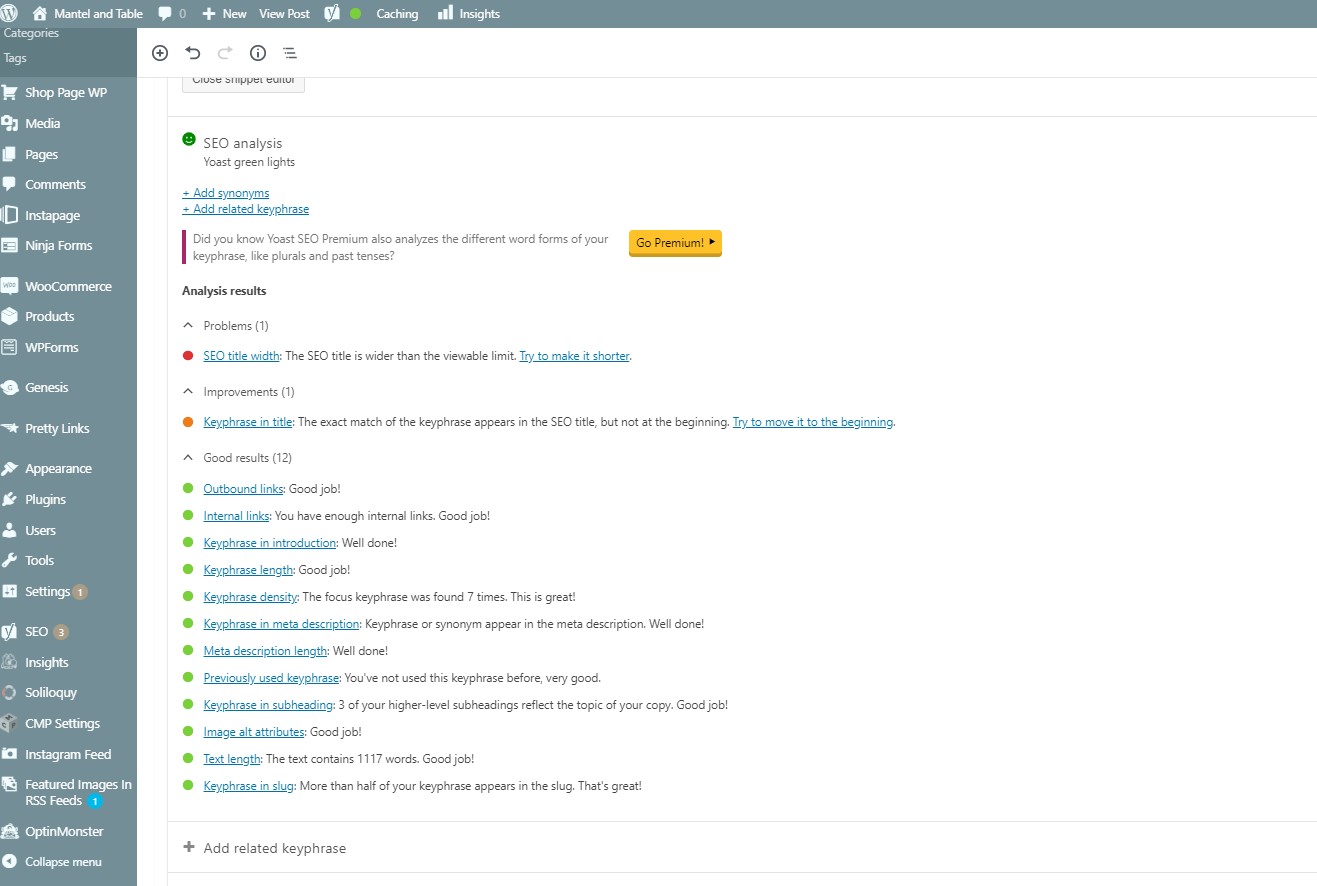Undo the last editor change
1317x886 pixels.
tap(193, 53)
